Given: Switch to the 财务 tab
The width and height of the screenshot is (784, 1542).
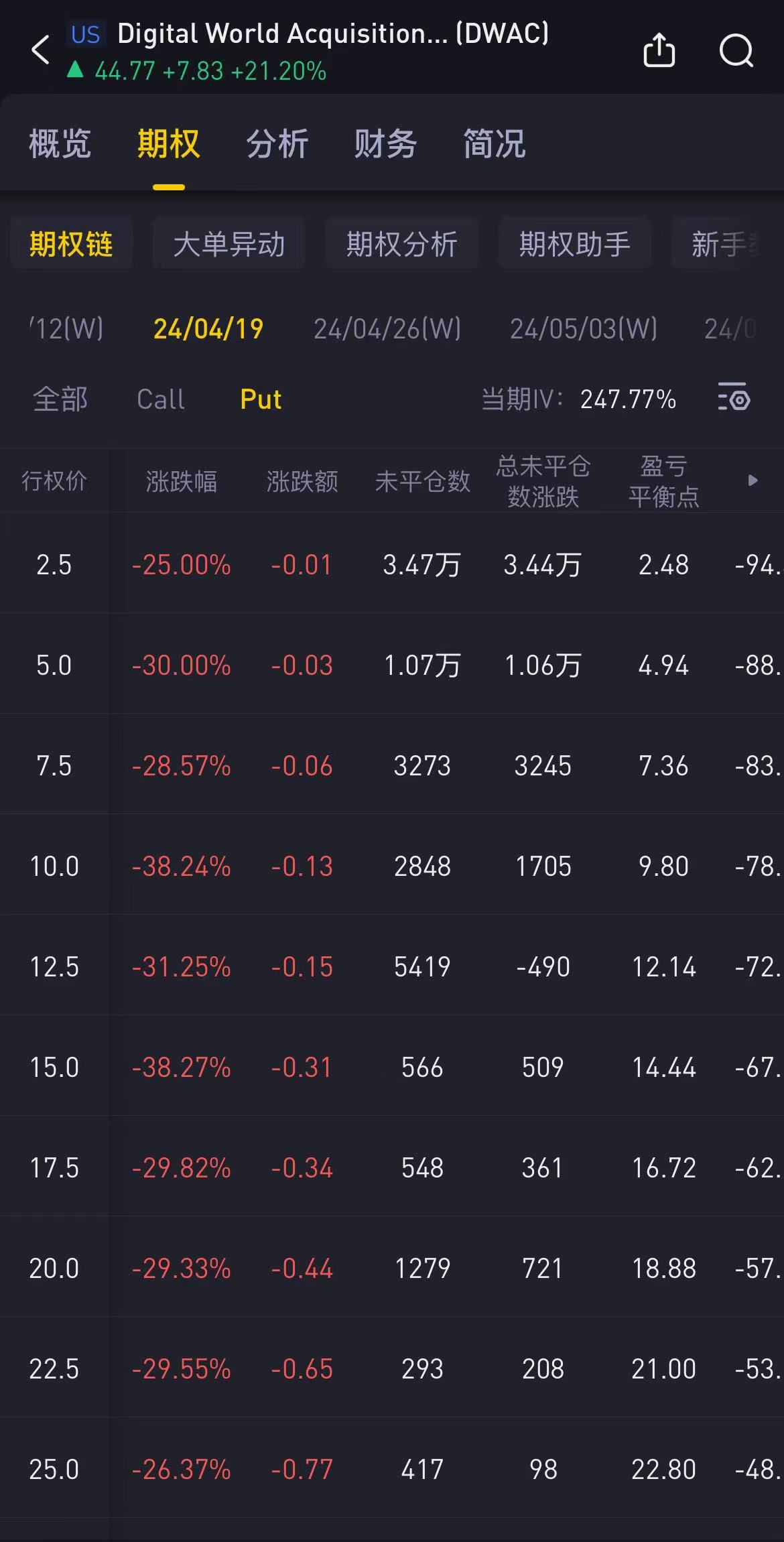Looking at the screenshot, I should (386, 143).
